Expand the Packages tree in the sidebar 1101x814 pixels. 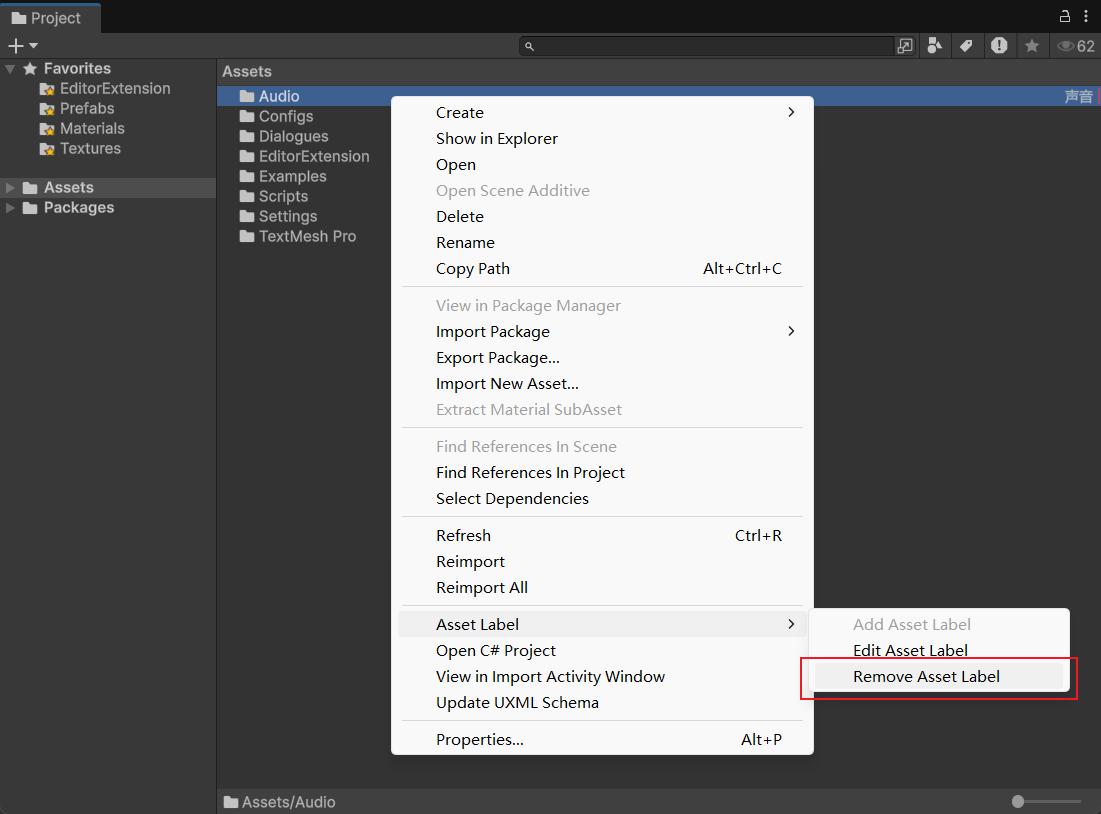pyautogui.click(x=11, y=208)
